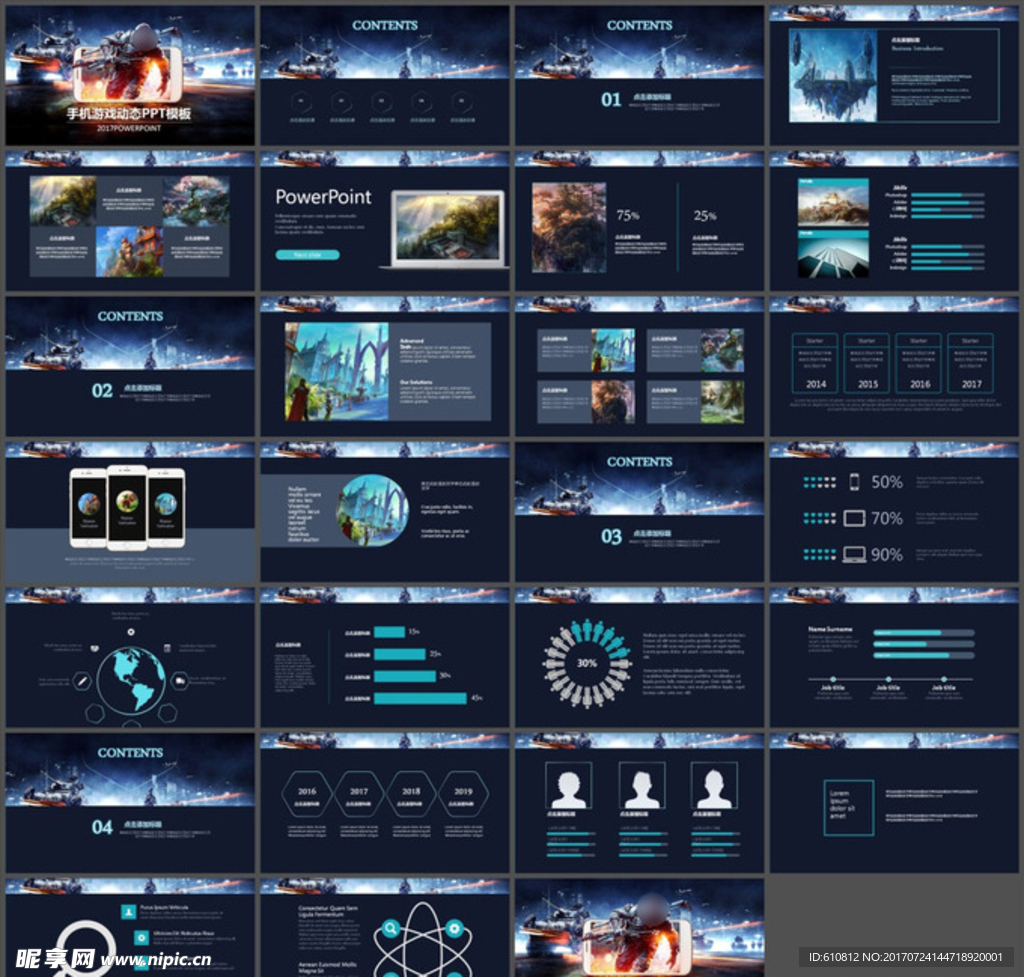Image resolution: width=1024 pixels, height=977 pixels.
Task: Click the 2016 hexagon
Action: coord(307,794)
